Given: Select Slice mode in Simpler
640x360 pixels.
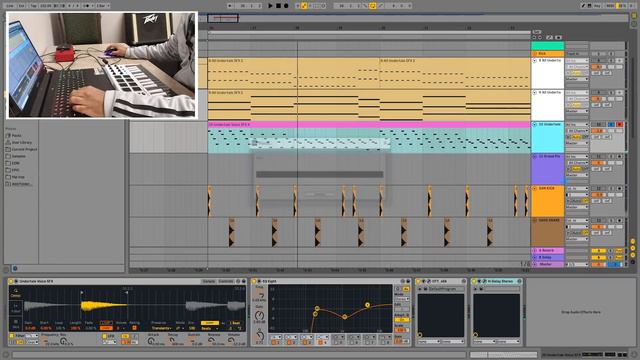Looking at the screenshot, I should pos(16,324).
